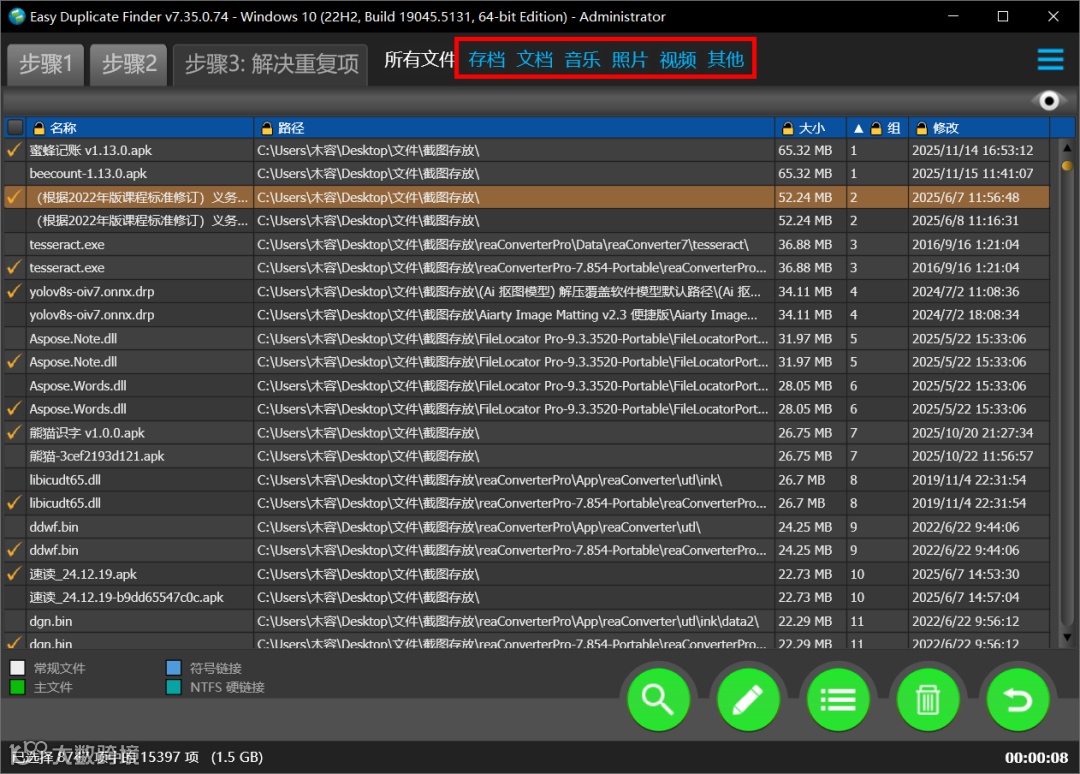This screenshot has width=1080, height=774.
Task: Click the blue 符号链接 color swatch
Action: pyautogui.click(x=174, y=668)
